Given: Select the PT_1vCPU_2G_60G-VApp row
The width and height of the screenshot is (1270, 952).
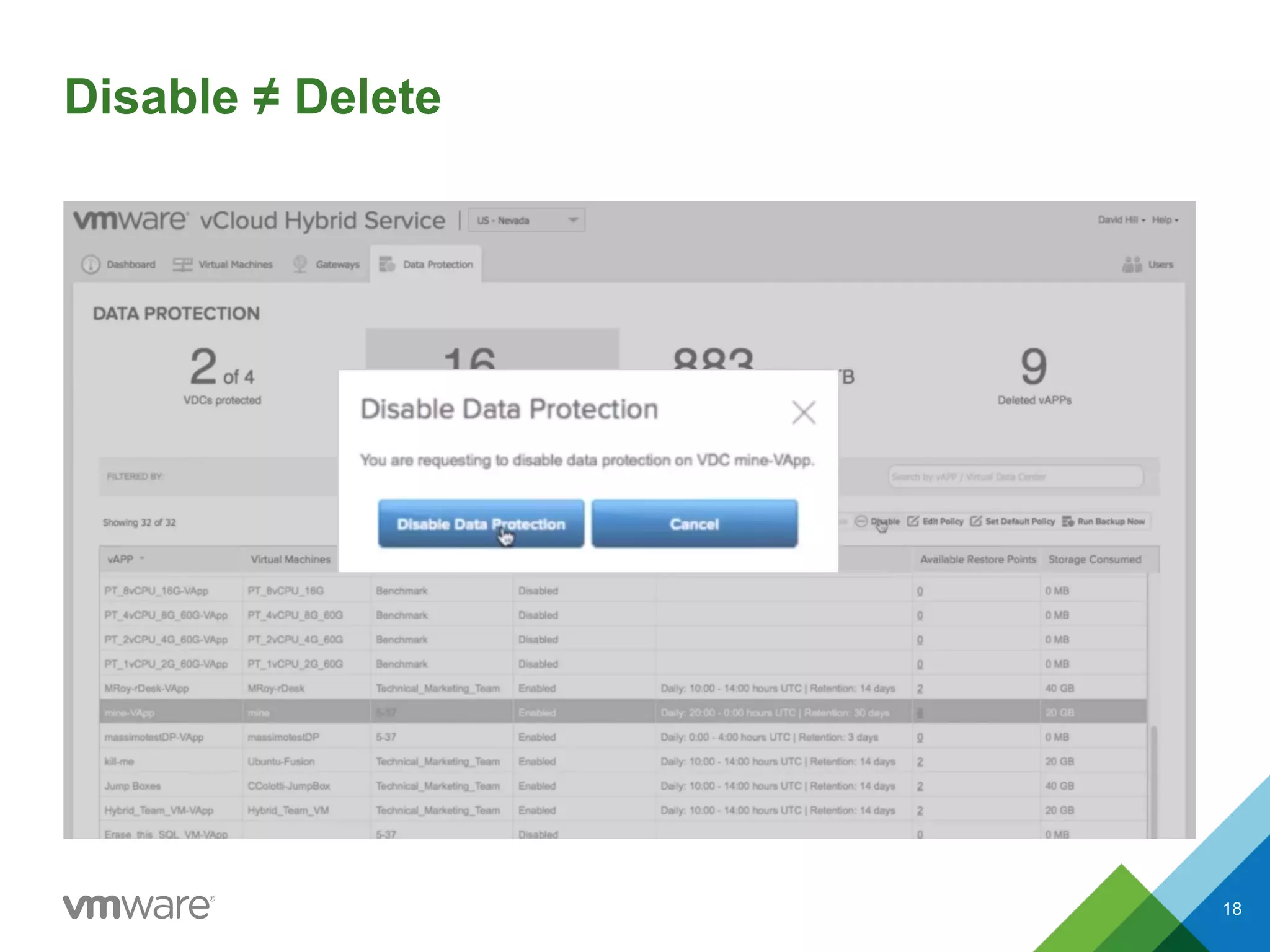Looking at the screenshot, I should [x=623, y=664].
